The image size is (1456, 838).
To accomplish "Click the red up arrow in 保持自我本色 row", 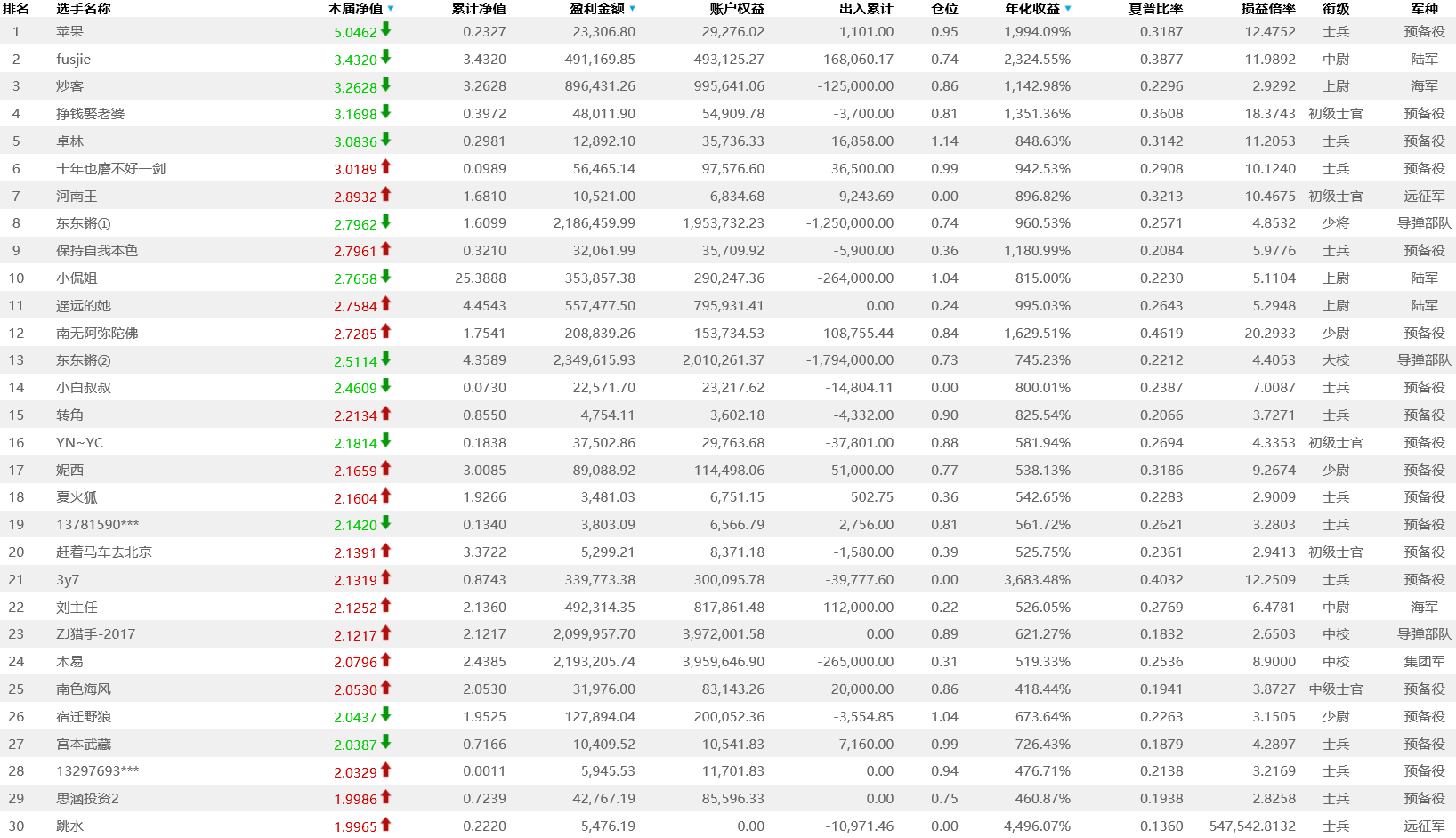I will pos(385,249).
